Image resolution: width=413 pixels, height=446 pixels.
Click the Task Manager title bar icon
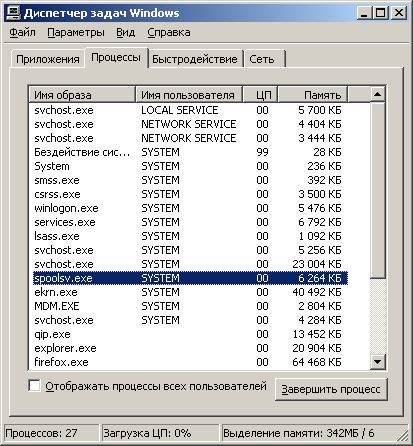pos(14,13)
